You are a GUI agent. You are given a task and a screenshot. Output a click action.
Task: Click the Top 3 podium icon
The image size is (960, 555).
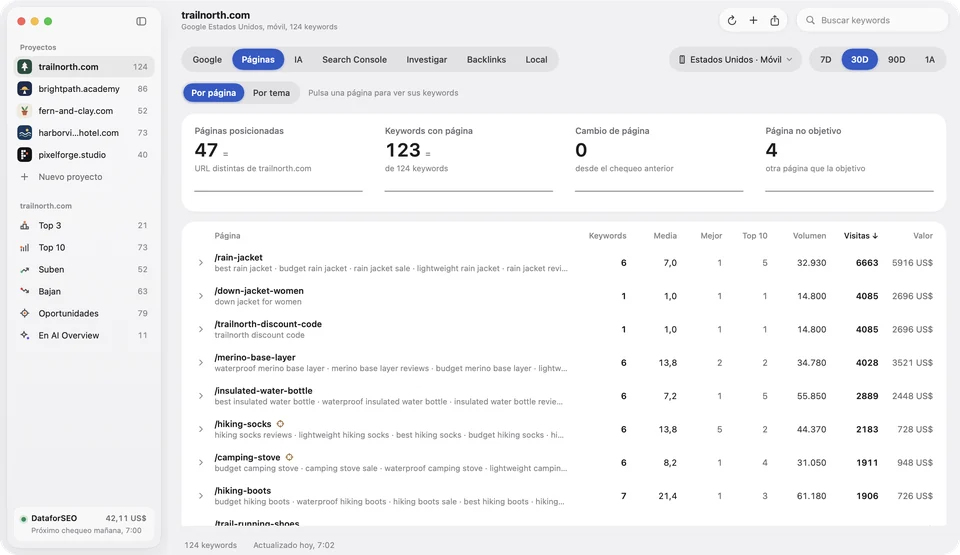click(x=24, y=225)
